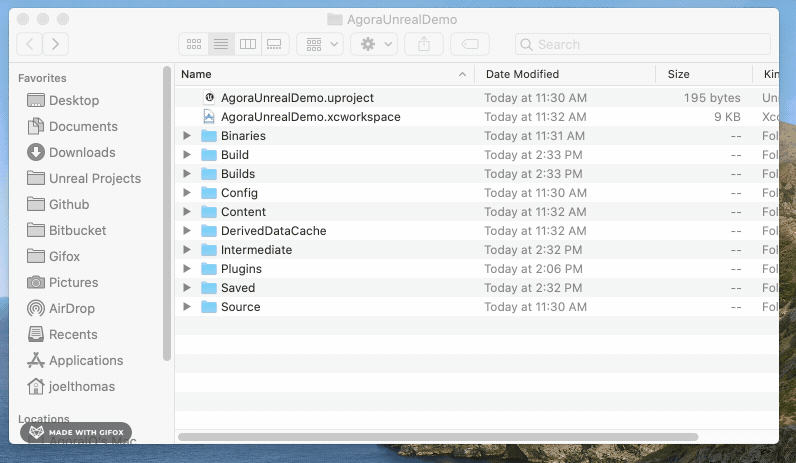The height and width of the screenshot is (463, 796).
Task: Open the gear action menu
Action: [374, 44]
